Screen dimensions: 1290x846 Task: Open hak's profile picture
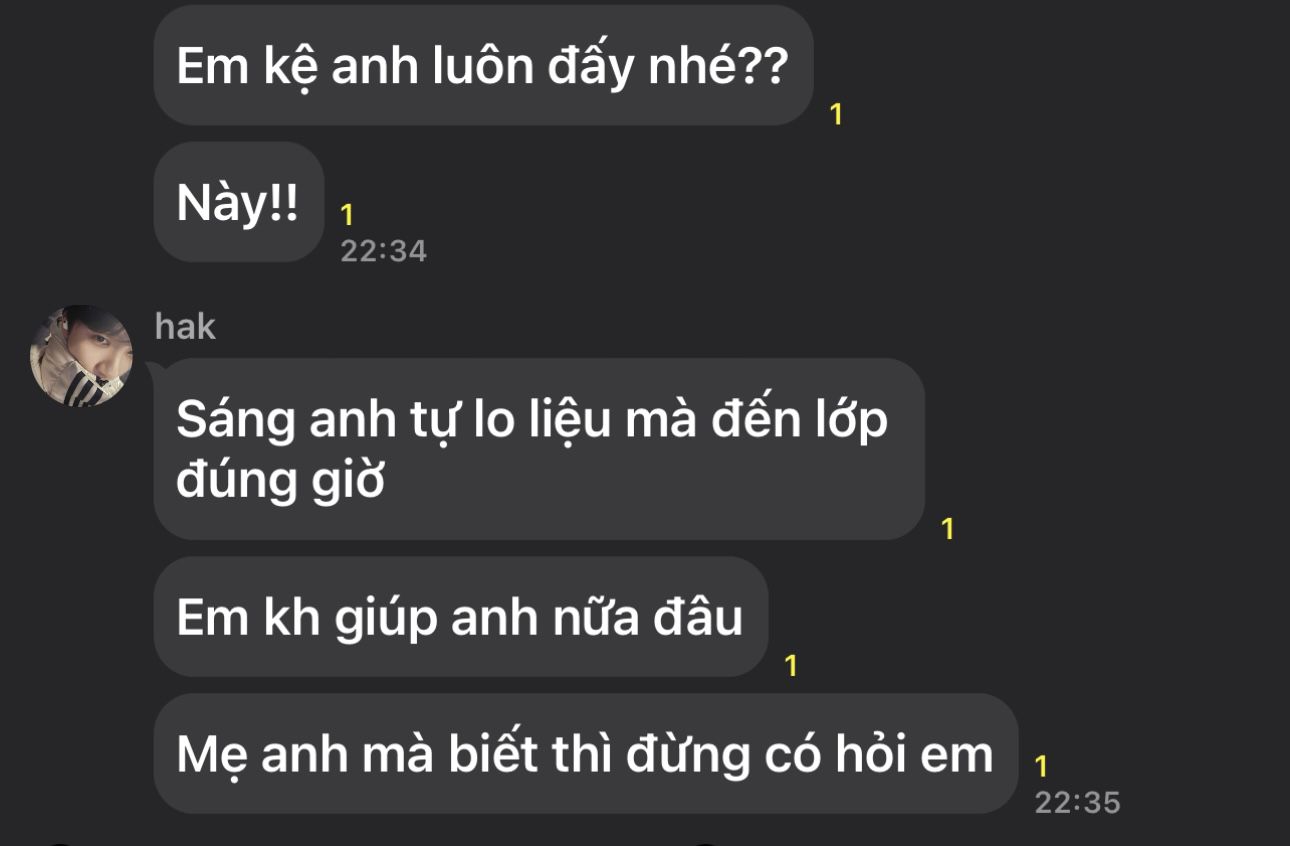[x=81, y=357]
